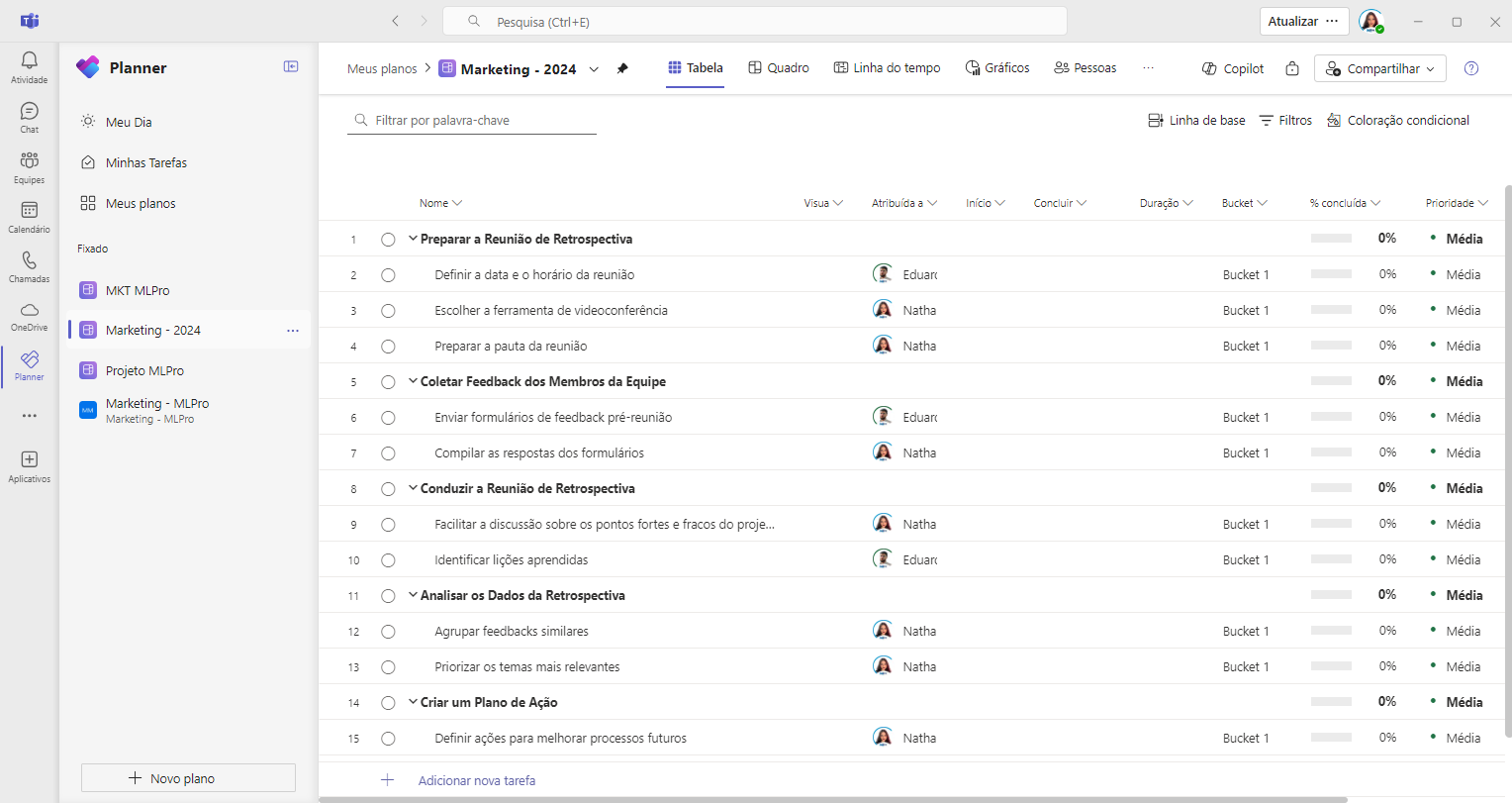
Task: Switch to the Pessoas tab
Action: [1085, 68]
